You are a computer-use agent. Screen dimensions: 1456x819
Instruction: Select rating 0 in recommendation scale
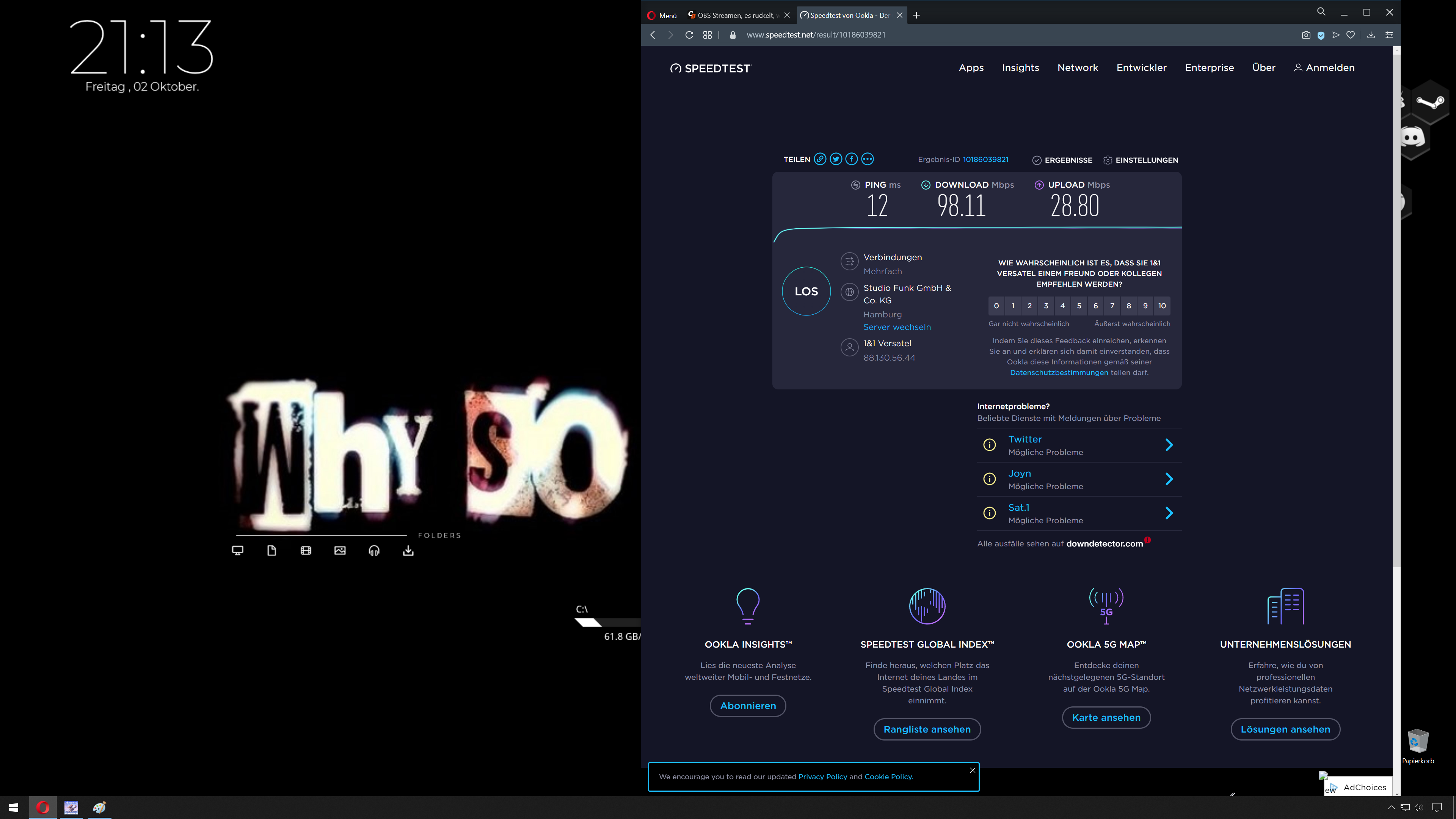(x=996, y=306)
